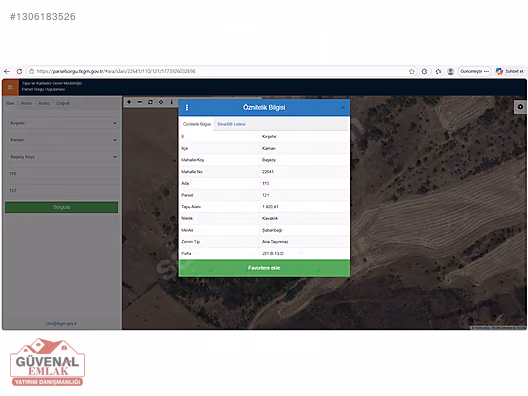Click the Mevkii value Şabanbağı
The width and height of the screenshot is (528, 396).
click(272, 230)
